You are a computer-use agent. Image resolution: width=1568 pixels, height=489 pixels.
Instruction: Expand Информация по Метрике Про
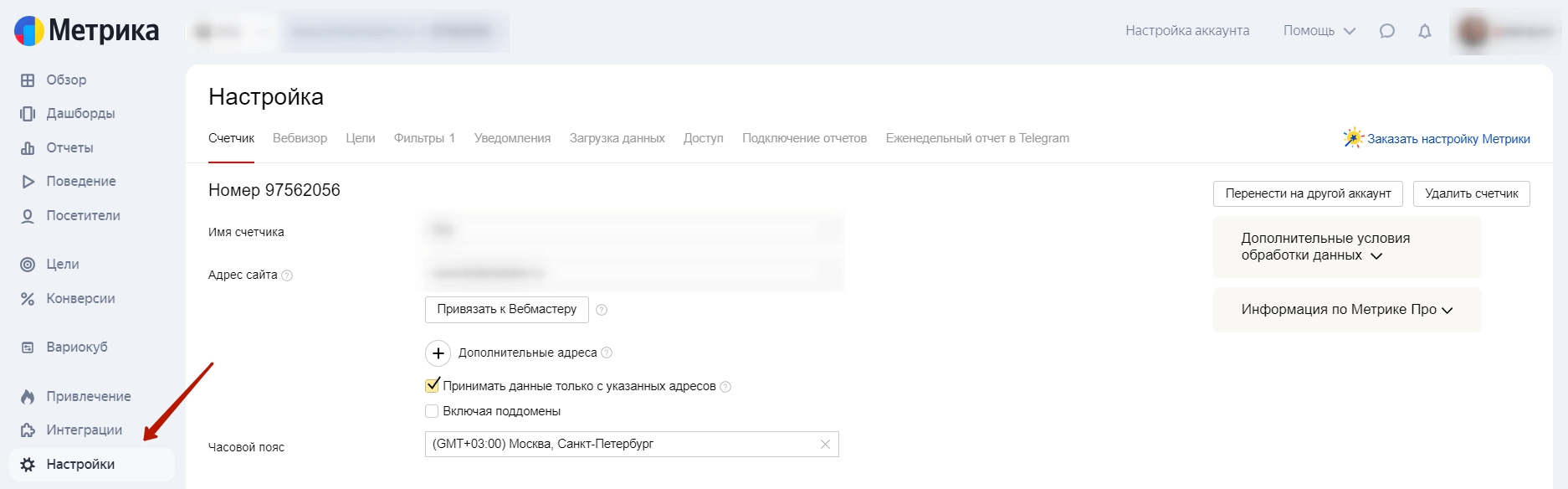(x=1347, y=310)
